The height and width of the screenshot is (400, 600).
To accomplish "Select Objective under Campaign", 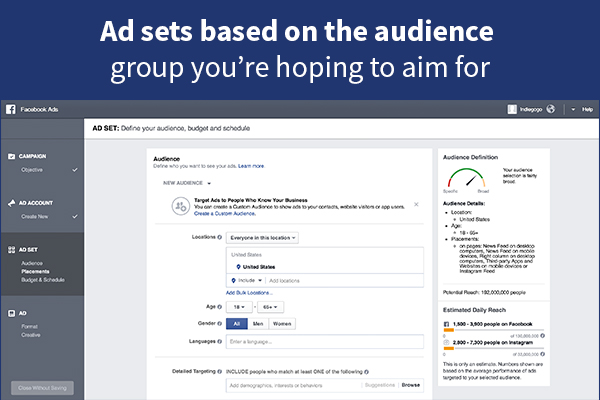I will pos(32,170).
